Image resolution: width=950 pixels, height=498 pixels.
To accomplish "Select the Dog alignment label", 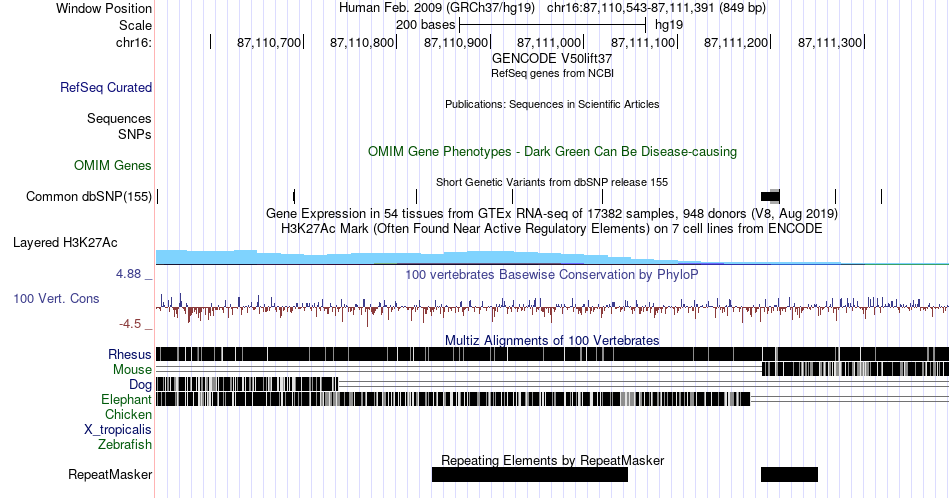I will pyautogui.click(x=141, y=385).
